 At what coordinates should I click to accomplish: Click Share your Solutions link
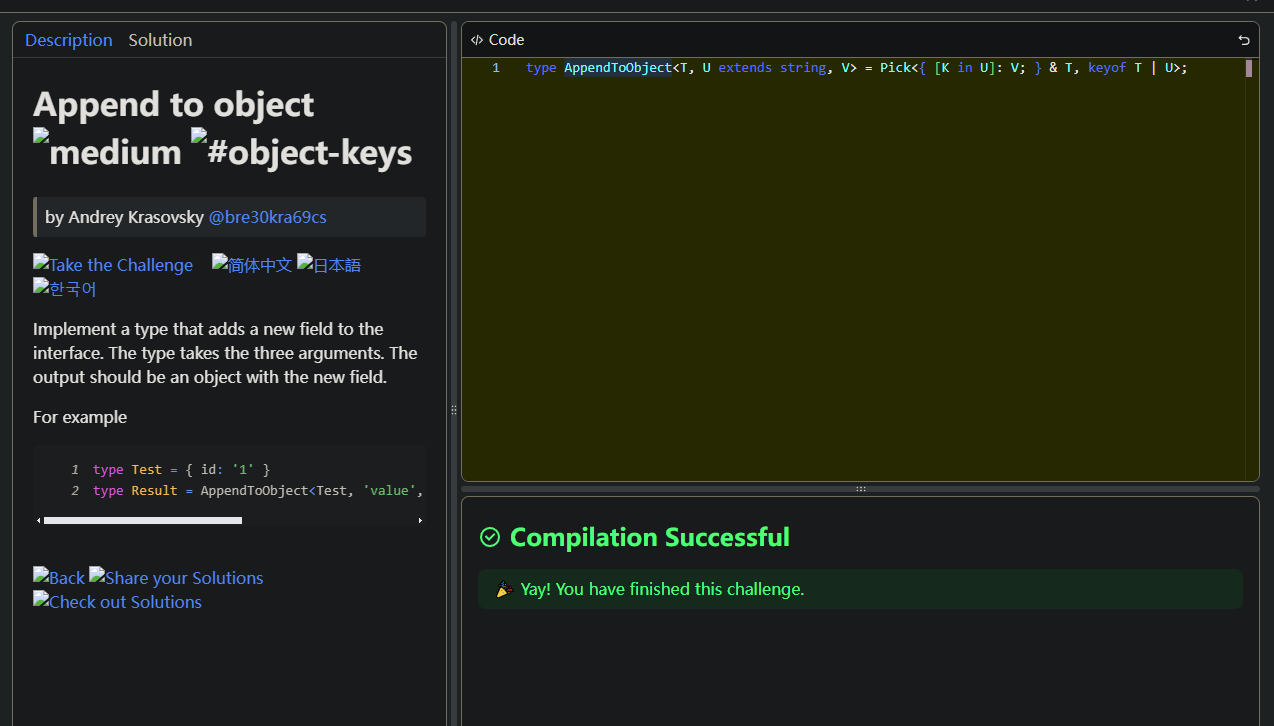(176, 577)
